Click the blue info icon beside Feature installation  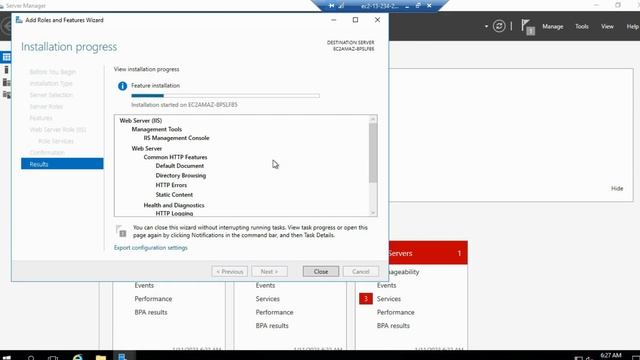pos(122,86)
